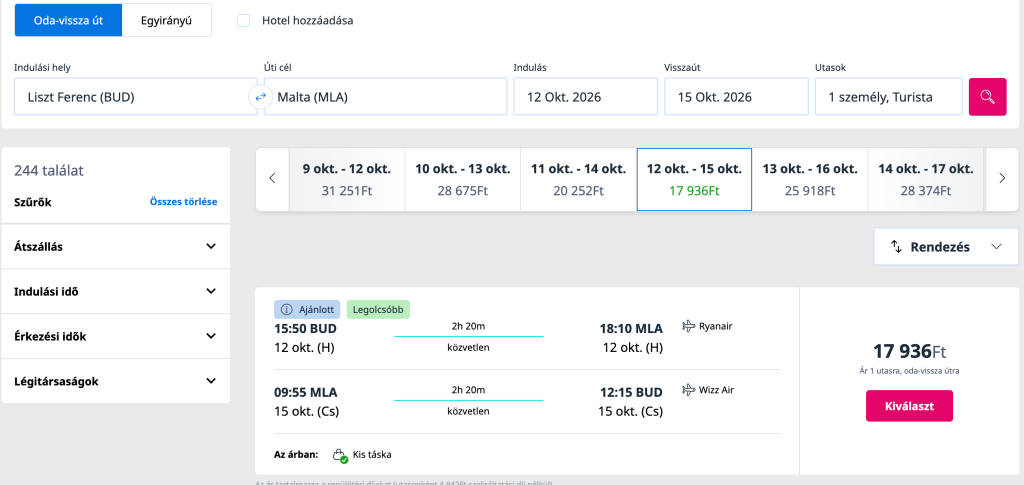Go to previous dates with left arrow
Screen dimensions: 1024x485
273,178
